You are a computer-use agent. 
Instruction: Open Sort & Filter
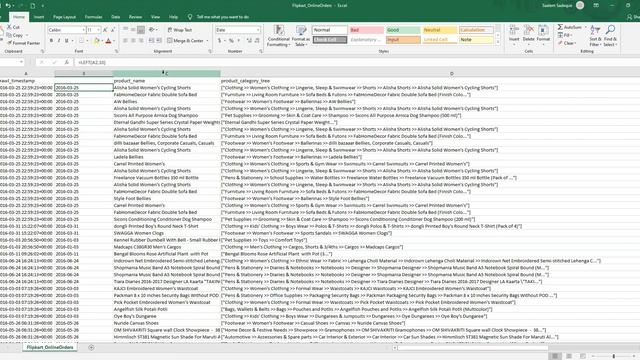(595, 36)
